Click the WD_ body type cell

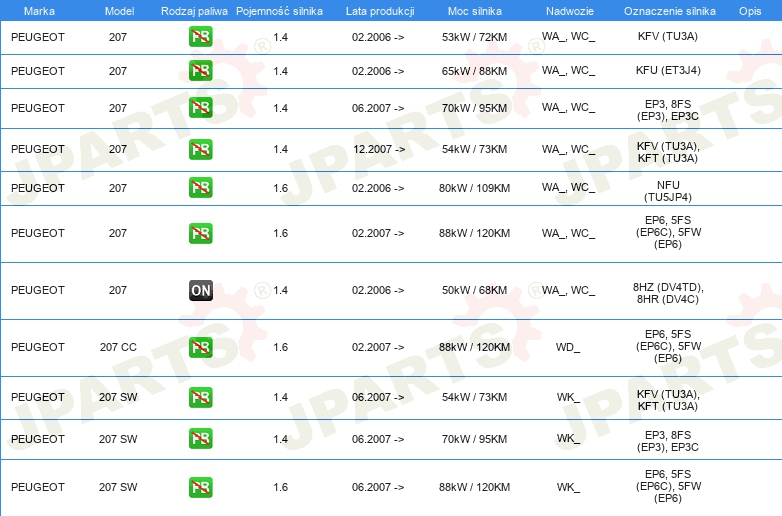(x=568, y=347)
